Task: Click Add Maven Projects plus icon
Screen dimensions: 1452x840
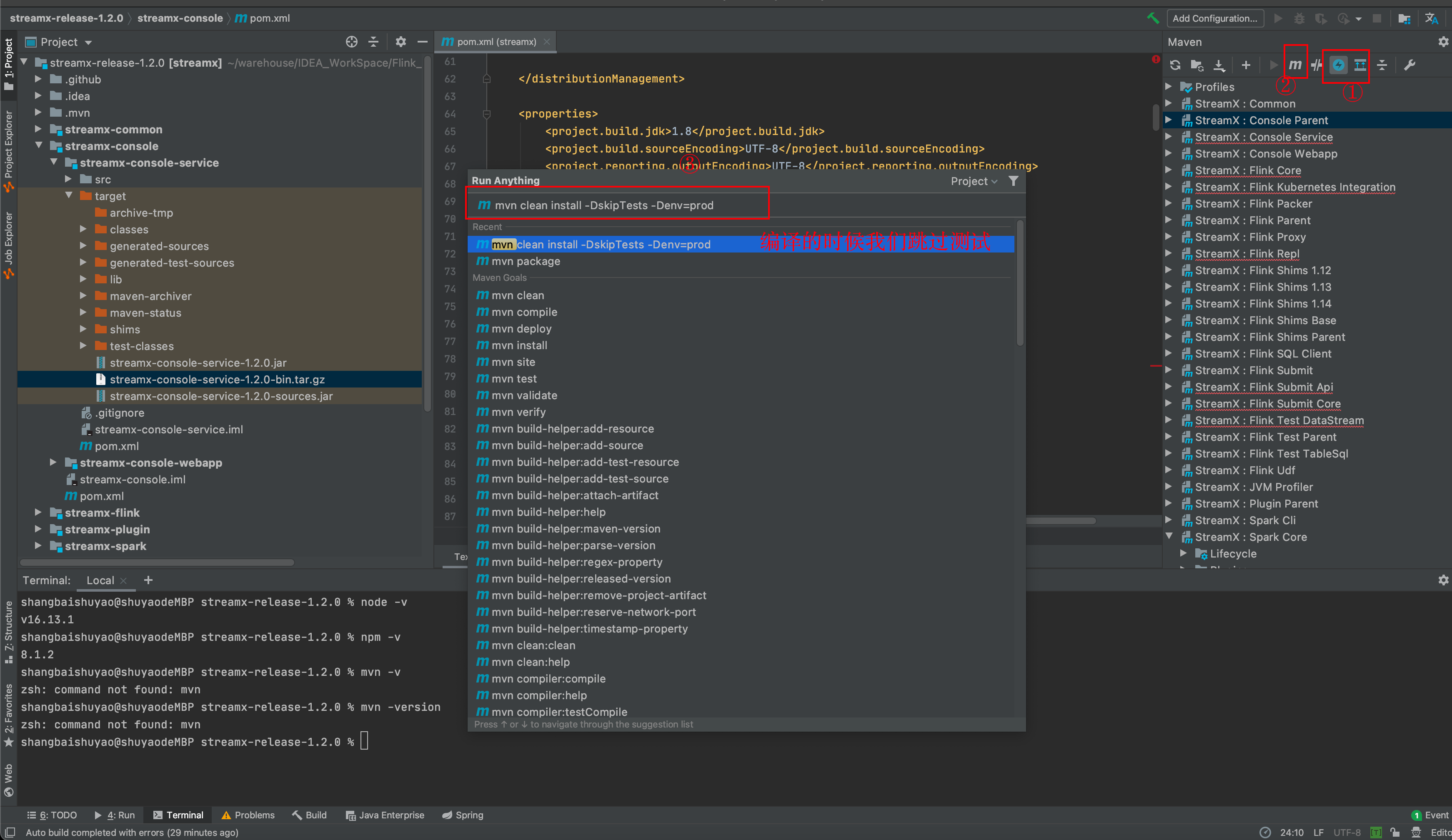Action: point(1246,65)
